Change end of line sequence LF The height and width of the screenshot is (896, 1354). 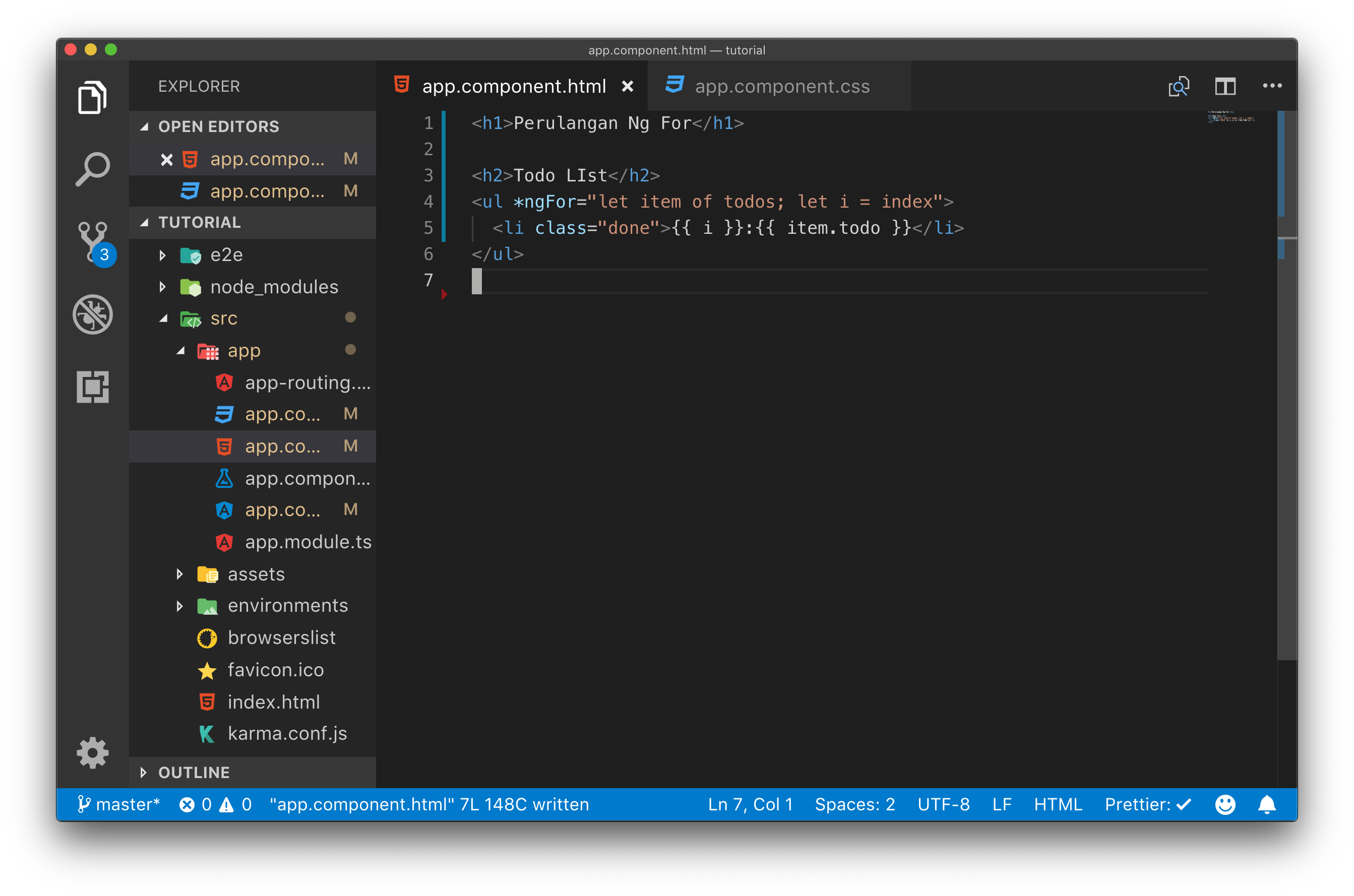tap(1001, 805)
